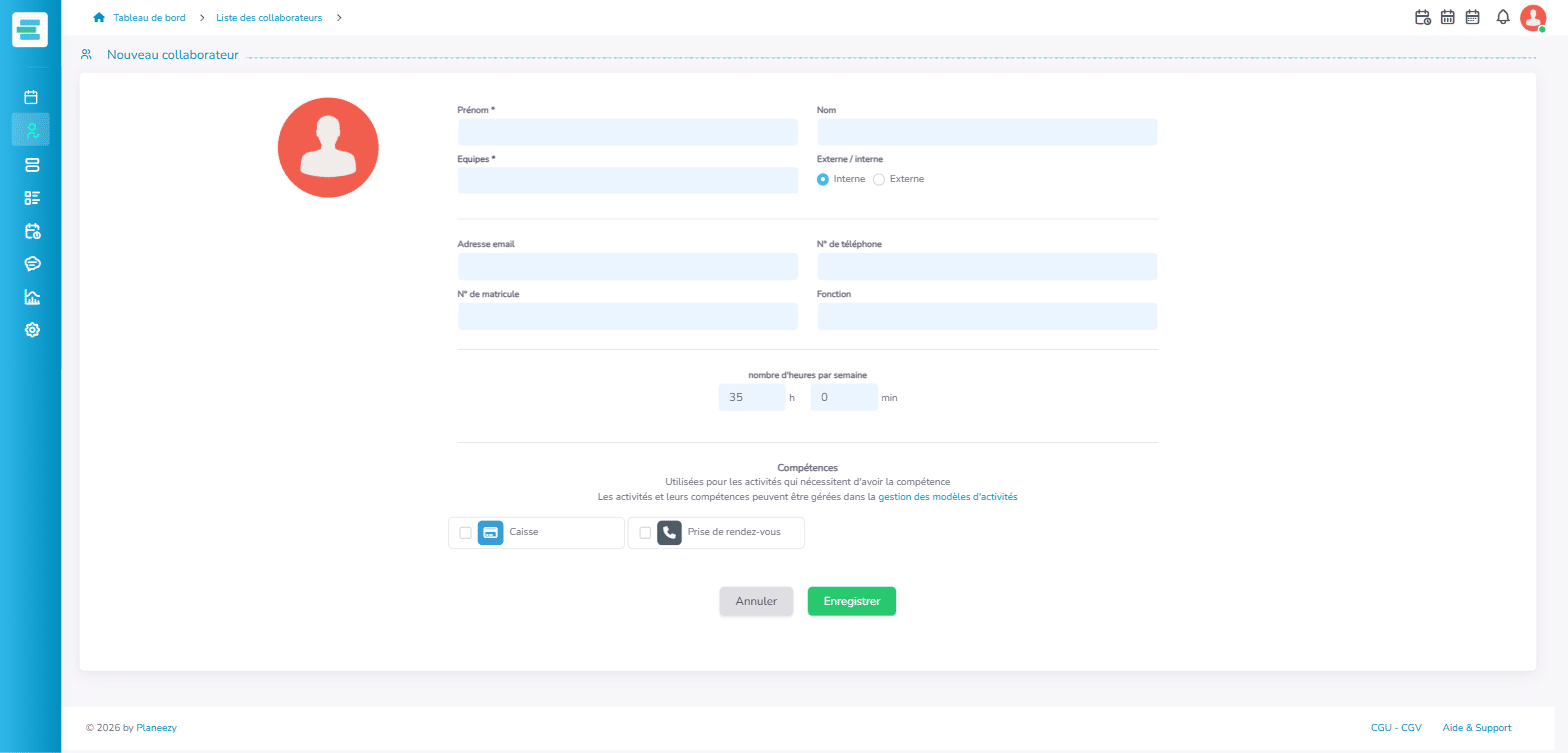1568x753 pixels.
Task: Focus the N° de téléphone field
Action: 987,266
